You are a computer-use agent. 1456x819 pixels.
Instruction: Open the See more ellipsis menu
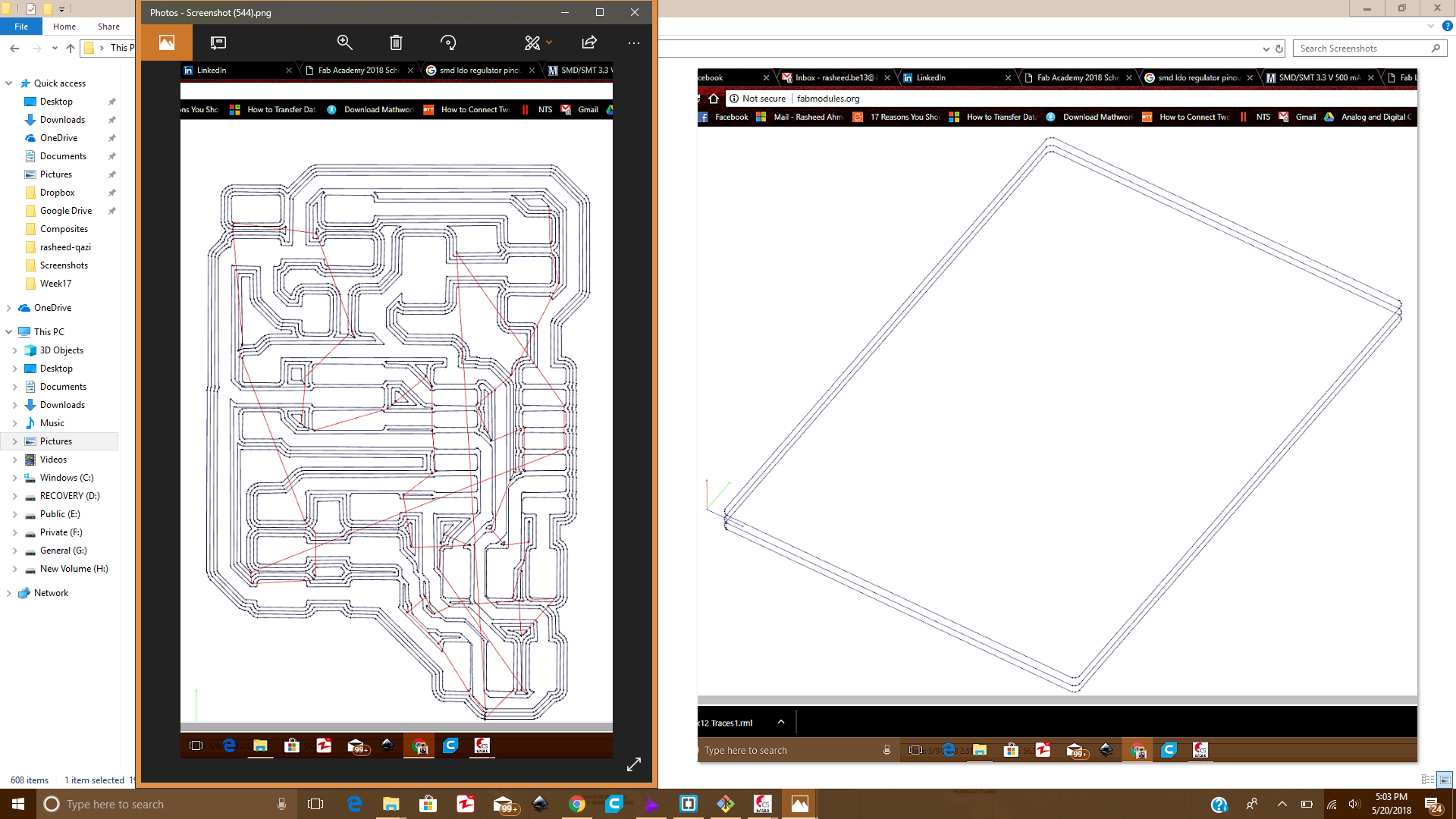pos(634,42)
